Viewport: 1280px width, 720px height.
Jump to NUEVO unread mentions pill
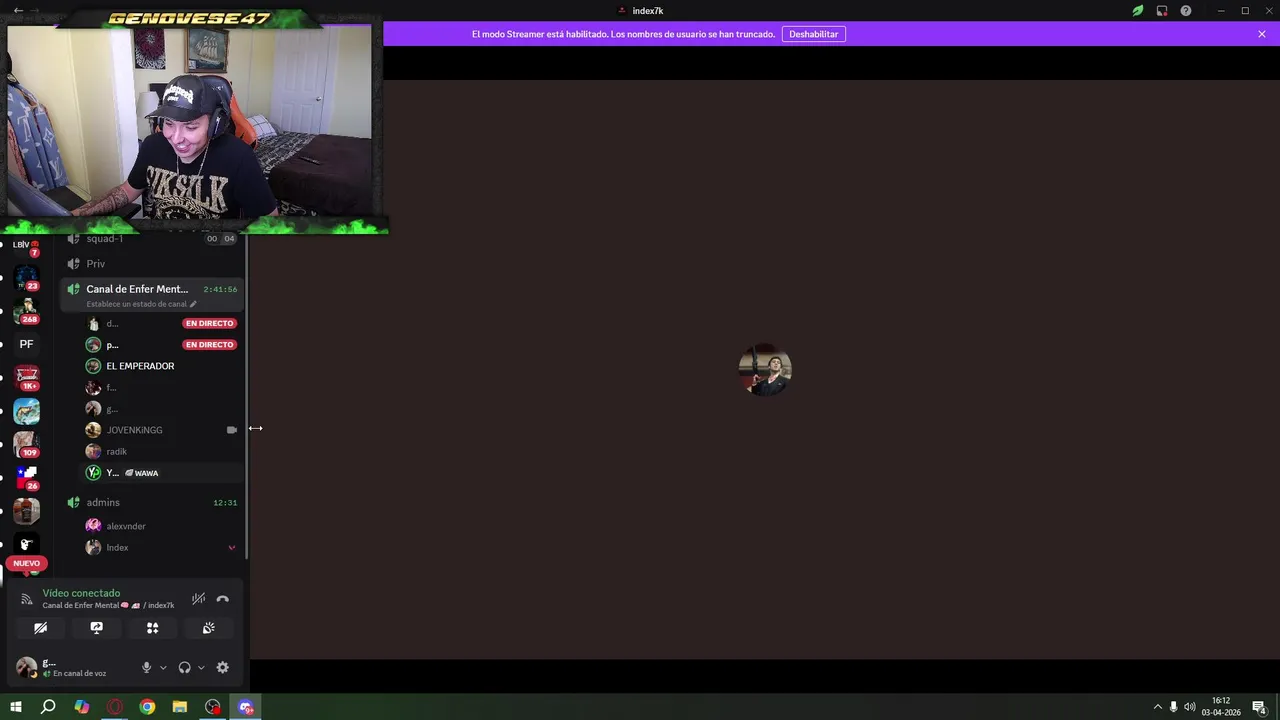tap(26, 563)
